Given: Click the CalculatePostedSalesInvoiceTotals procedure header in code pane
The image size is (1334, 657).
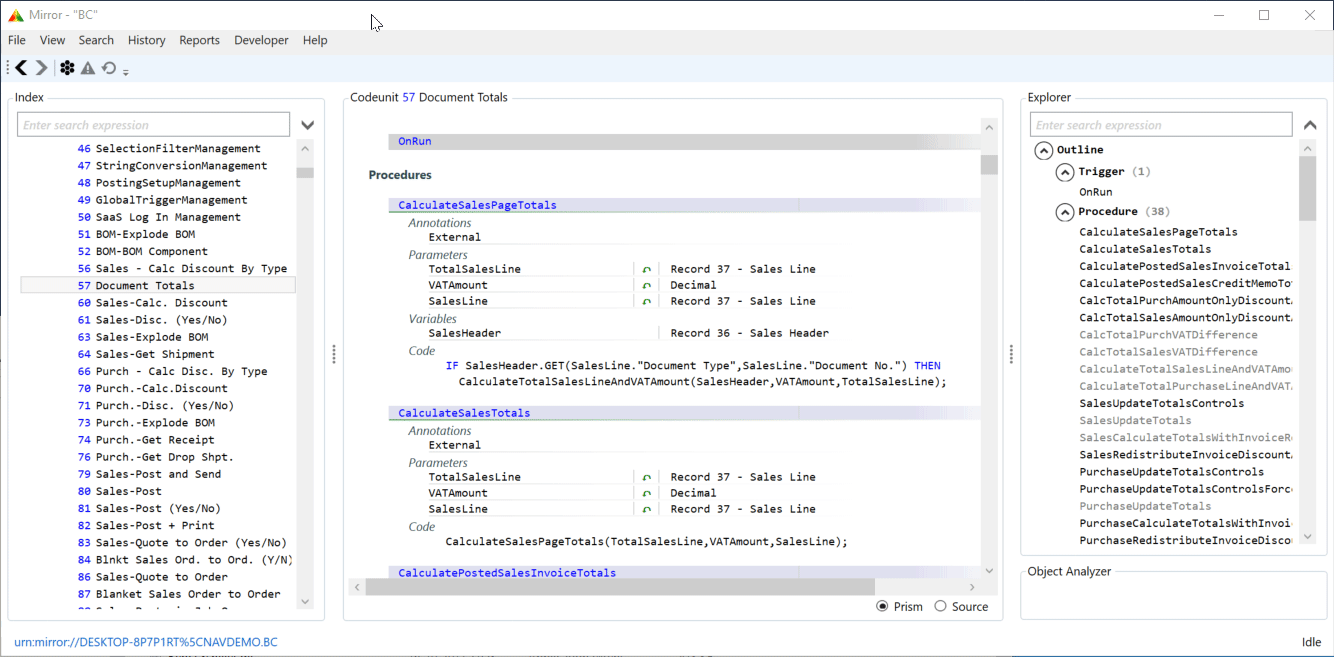Looking at the screenshot, I should click(x=507, y=573).
